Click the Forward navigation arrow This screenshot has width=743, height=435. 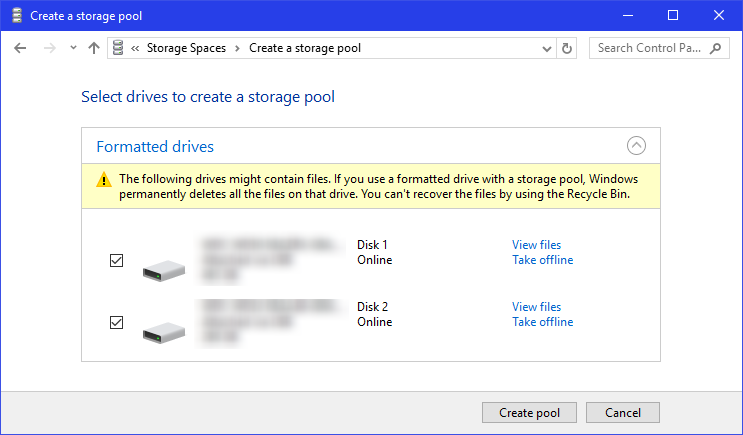click(48, 48)
